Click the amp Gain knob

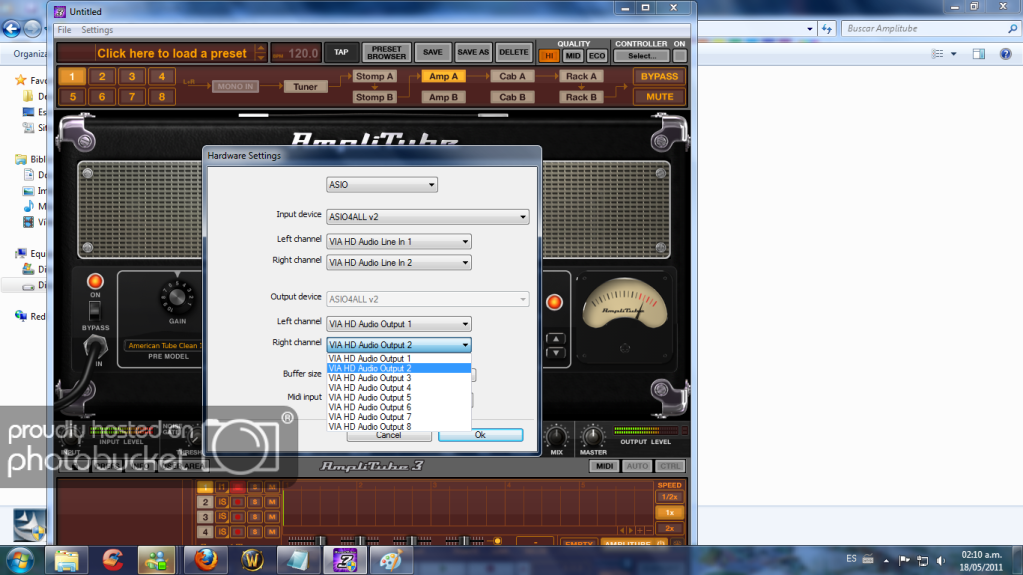coord(177,297)
